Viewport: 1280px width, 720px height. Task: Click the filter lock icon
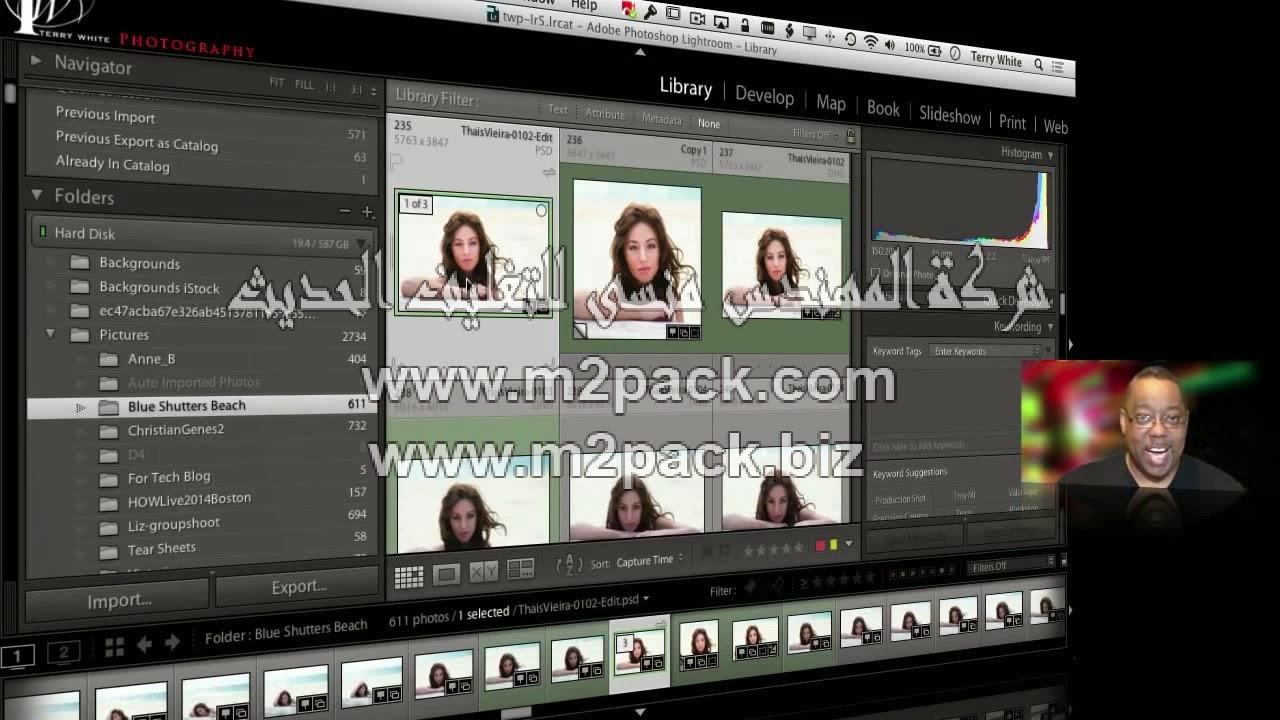pyautogui.click(x=851, y=136)
